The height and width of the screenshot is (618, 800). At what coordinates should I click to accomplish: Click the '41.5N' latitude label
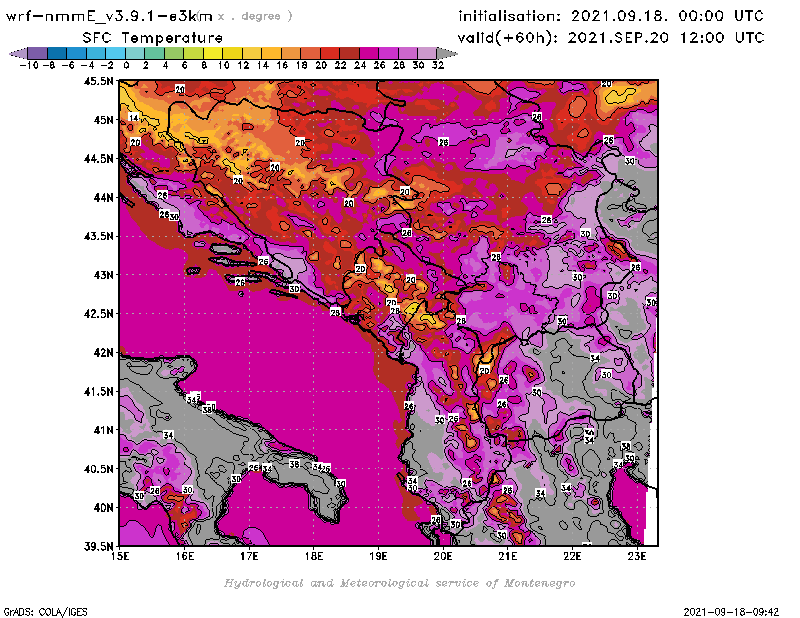click(x=98, y=391)
